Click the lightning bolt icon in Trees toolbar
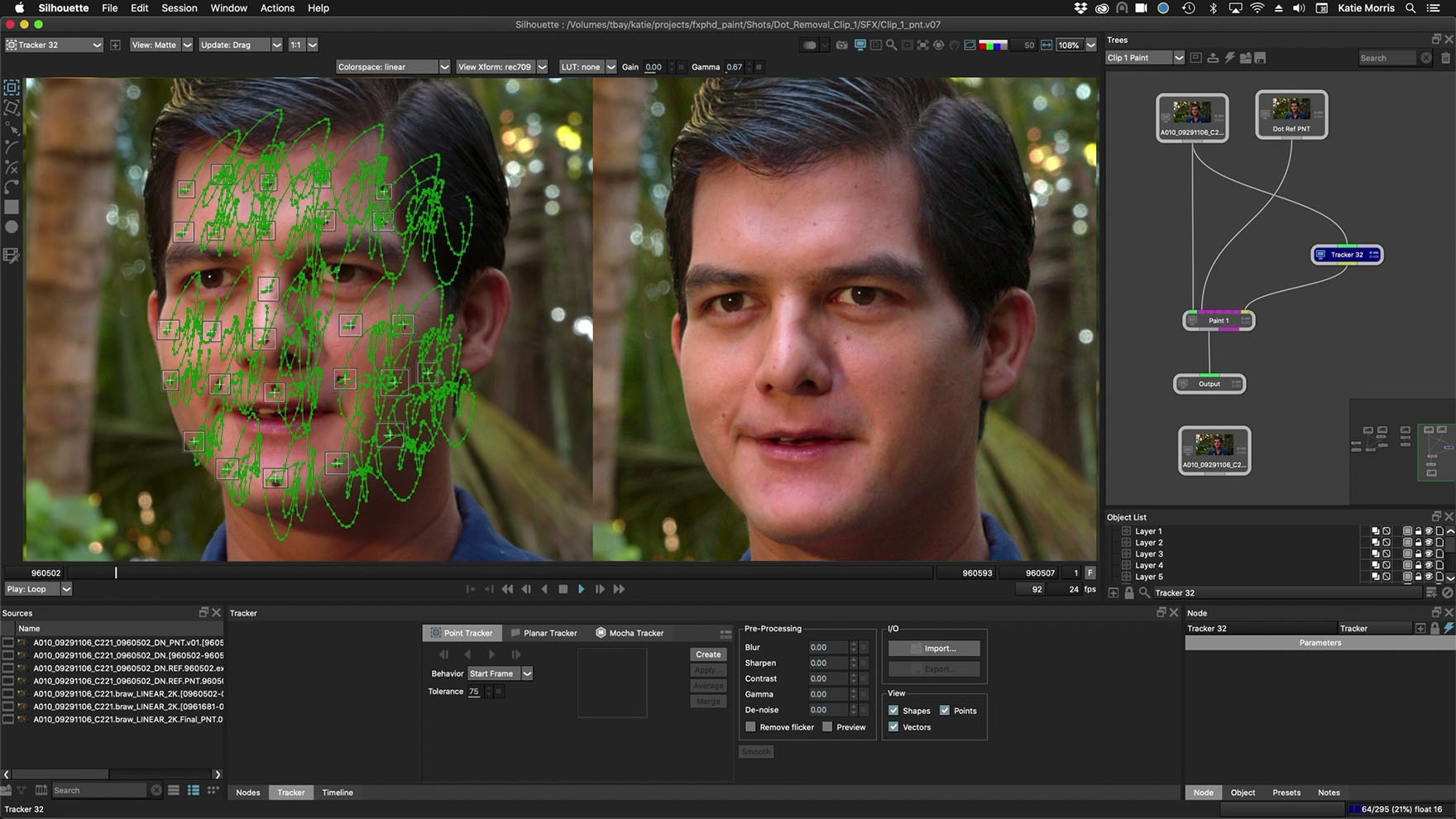The height and width of the screenshot is (819, 1456). coord(1229,58)
